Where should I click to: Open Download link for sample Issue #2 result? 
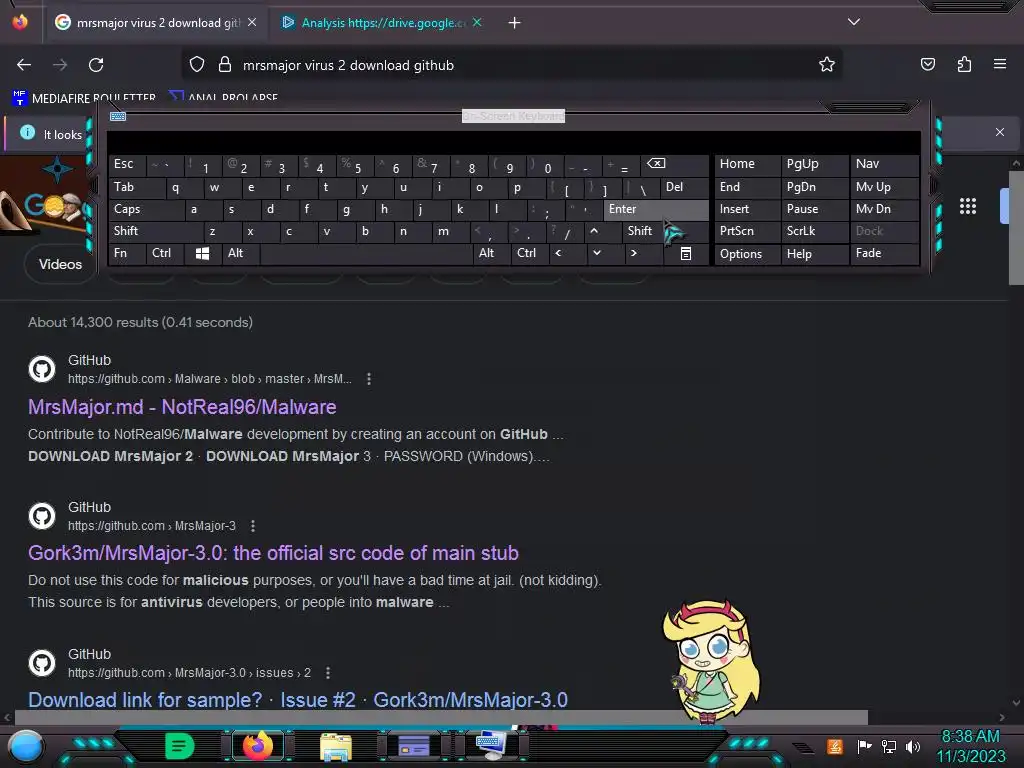(x=298, y=699)
